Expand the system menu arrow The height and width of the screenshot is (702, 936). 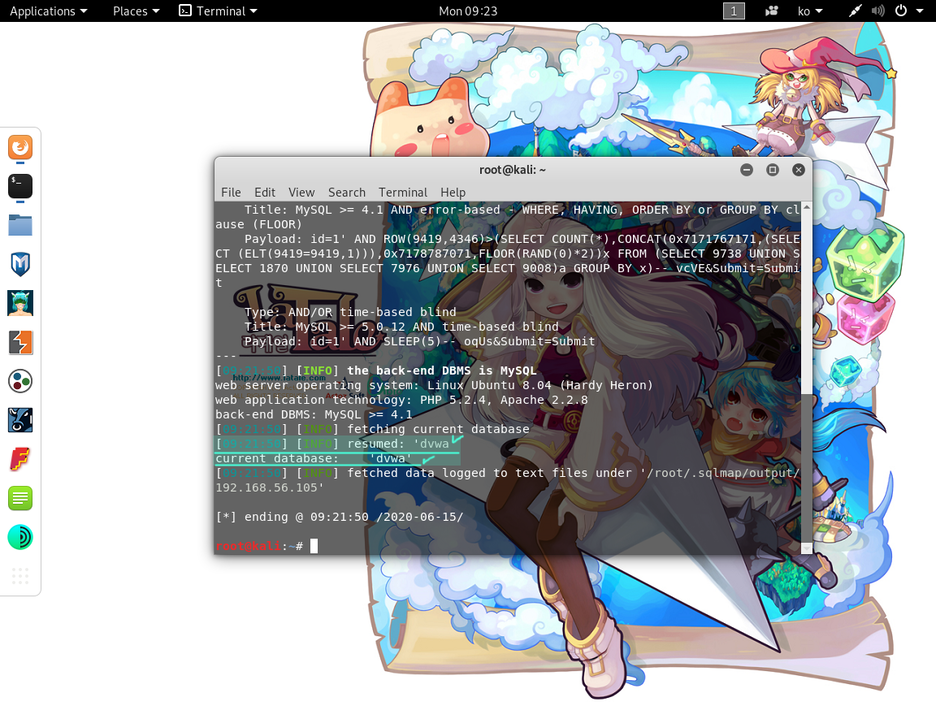(x=919, y=11)
